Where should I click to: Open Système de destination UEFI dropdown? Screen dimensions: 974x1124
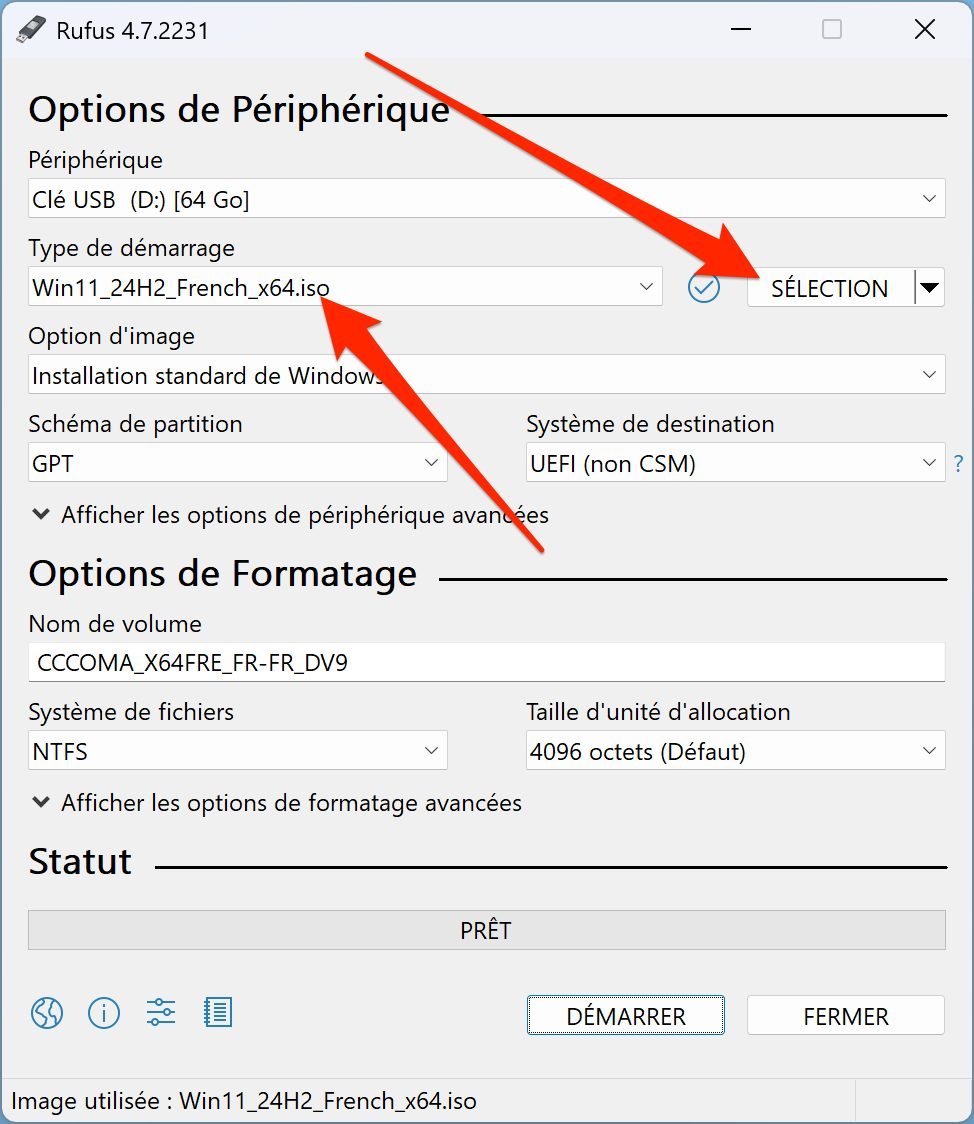pos(735,462)
